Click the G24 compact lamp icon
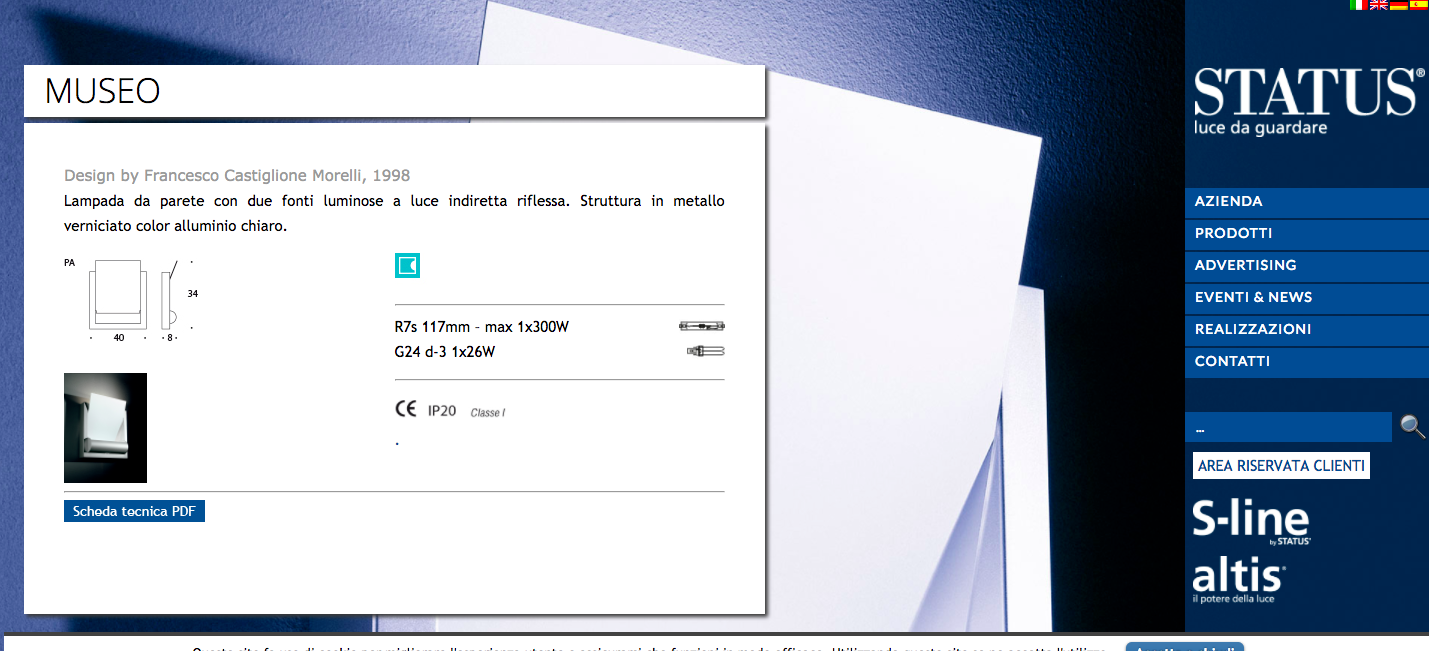The height and width of the screenshot is (651, 1429). click(x=705, y=351)
